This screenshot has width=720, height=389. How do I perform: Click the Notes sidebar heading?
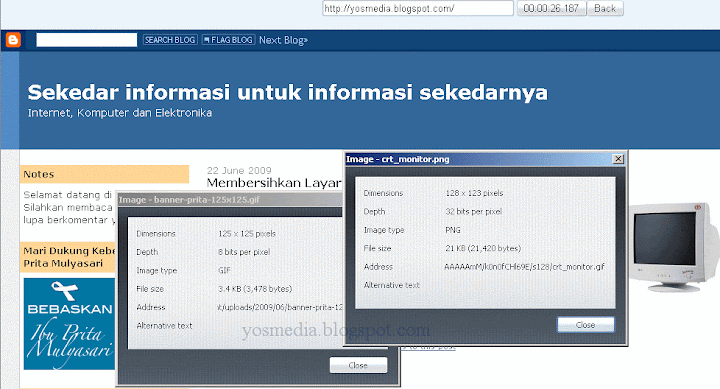coord(104,174)
